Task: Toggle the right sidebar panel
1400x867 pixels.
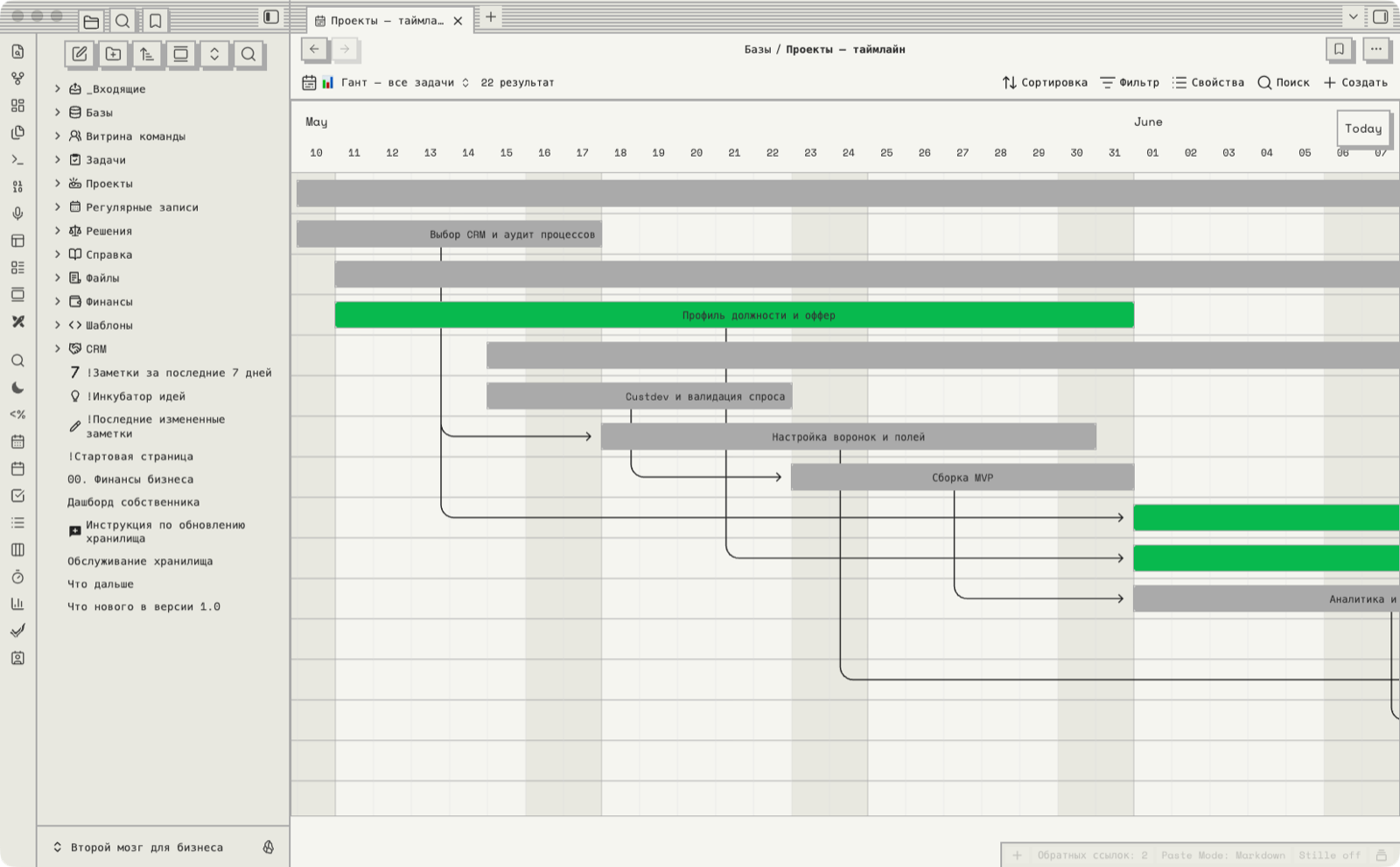Action: (1381, 17)
